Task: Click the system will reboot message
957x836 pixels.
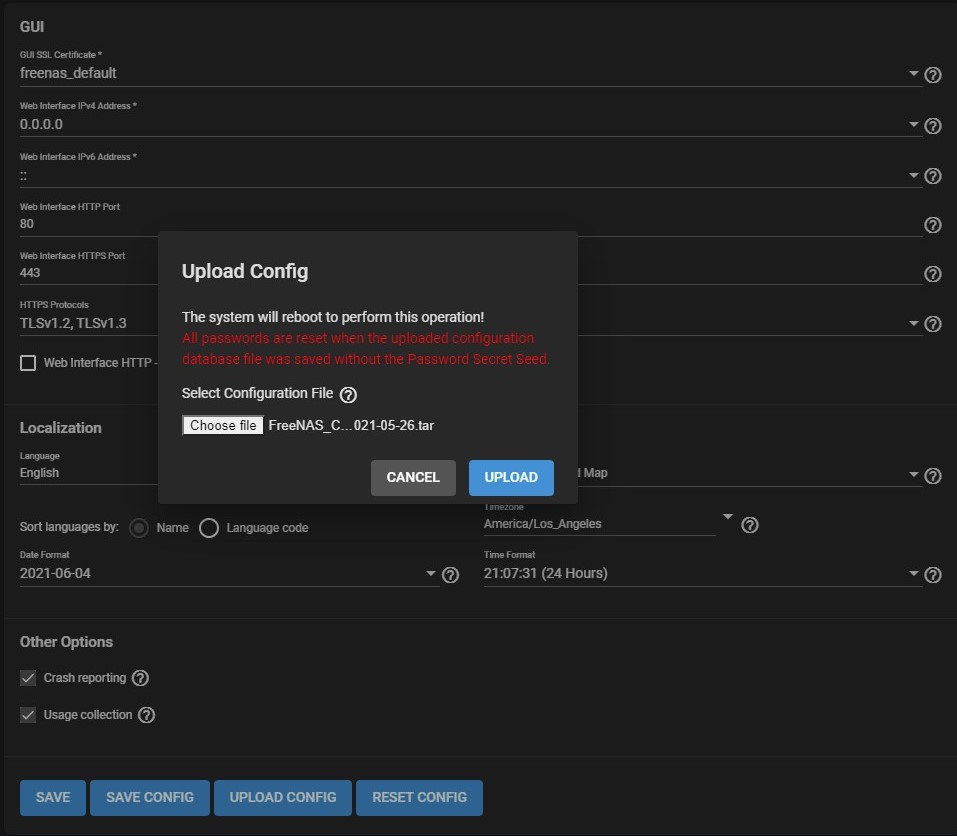Action: [333, 317]
